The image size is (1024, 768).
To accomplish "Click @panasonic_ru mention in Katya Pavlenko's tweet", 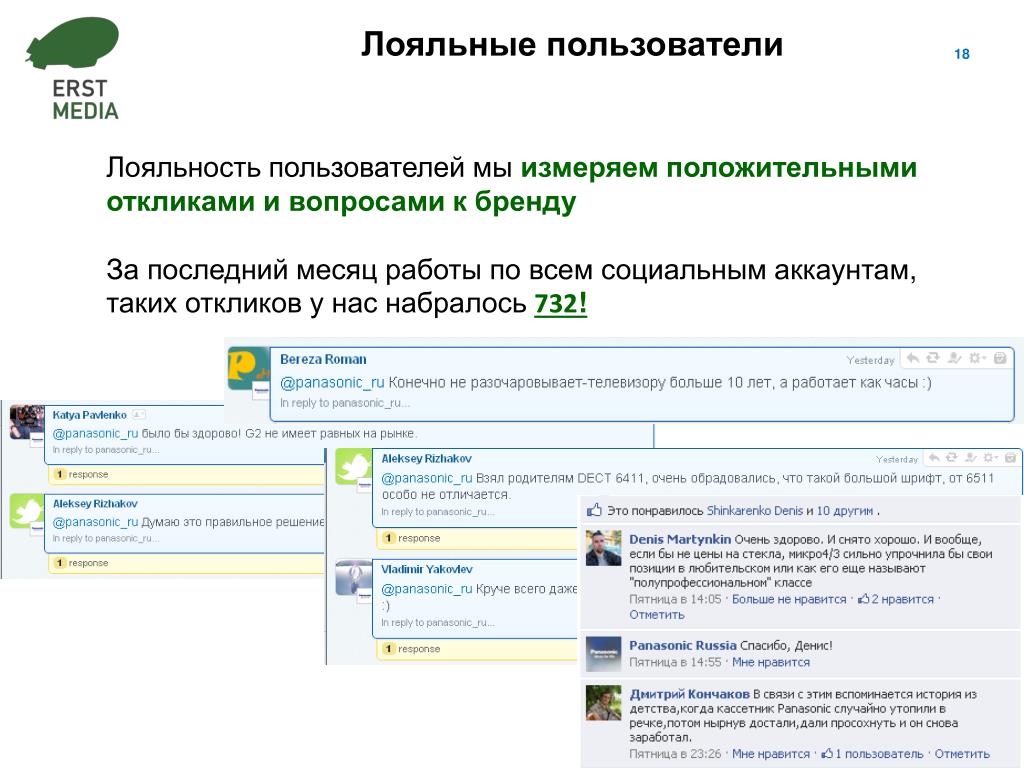I will tap(95, 433).
